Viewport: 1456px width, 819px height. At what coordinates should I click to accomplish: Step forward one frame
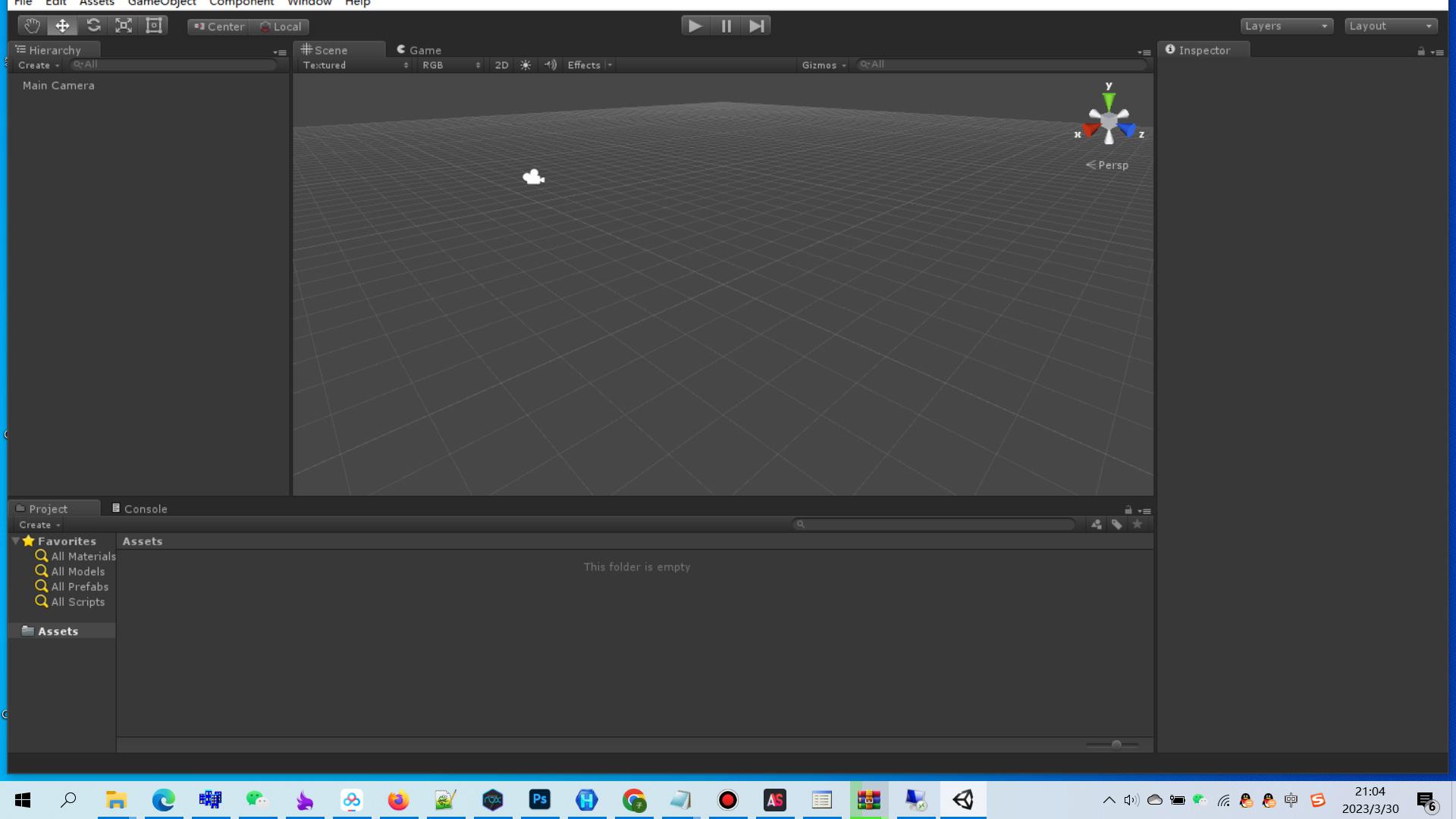[756, 26]
